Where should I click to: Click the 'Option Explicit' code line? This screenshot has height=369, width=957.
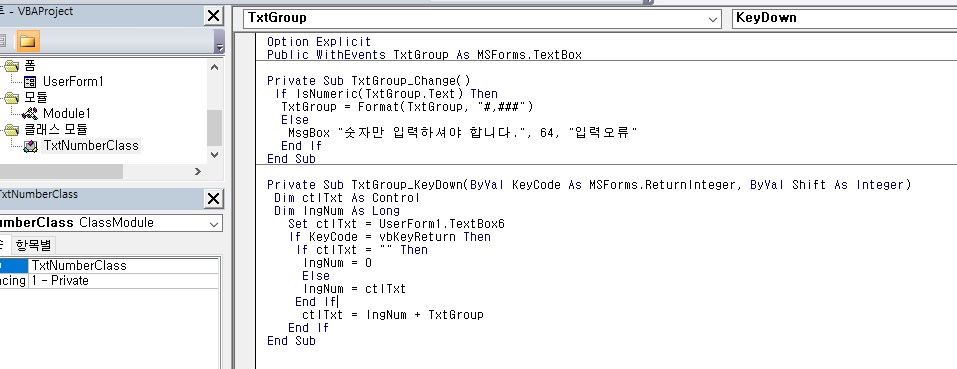(x=319, y=41)
